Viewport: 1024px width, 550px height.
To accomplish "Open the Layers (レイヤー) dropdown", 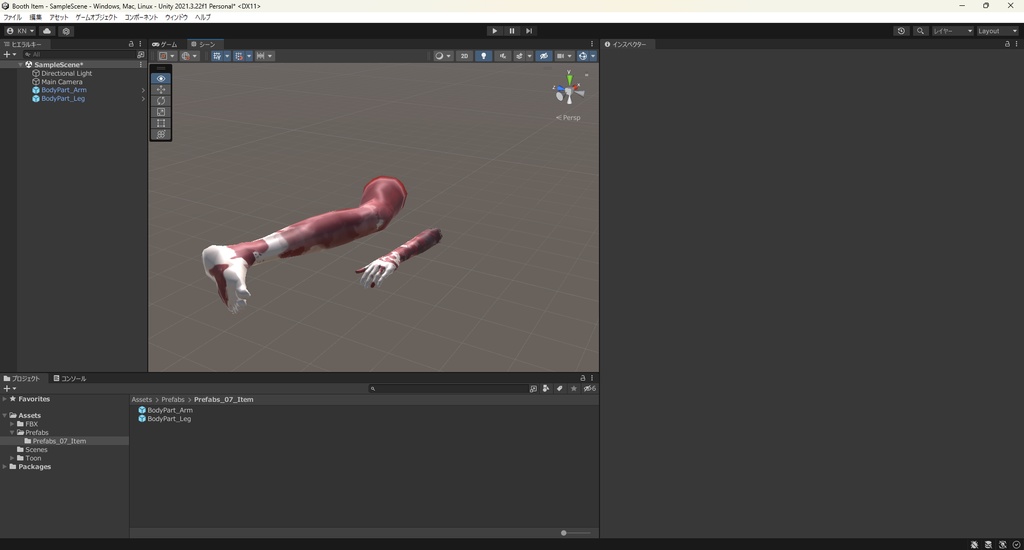I will tap(952, 31).
